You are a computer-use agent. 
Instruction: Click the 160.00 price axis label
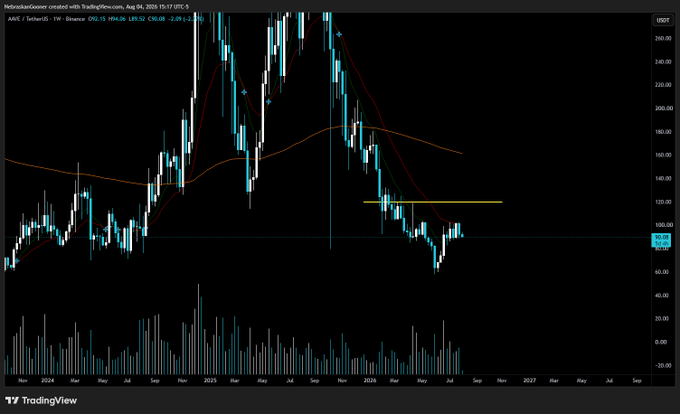664,155
